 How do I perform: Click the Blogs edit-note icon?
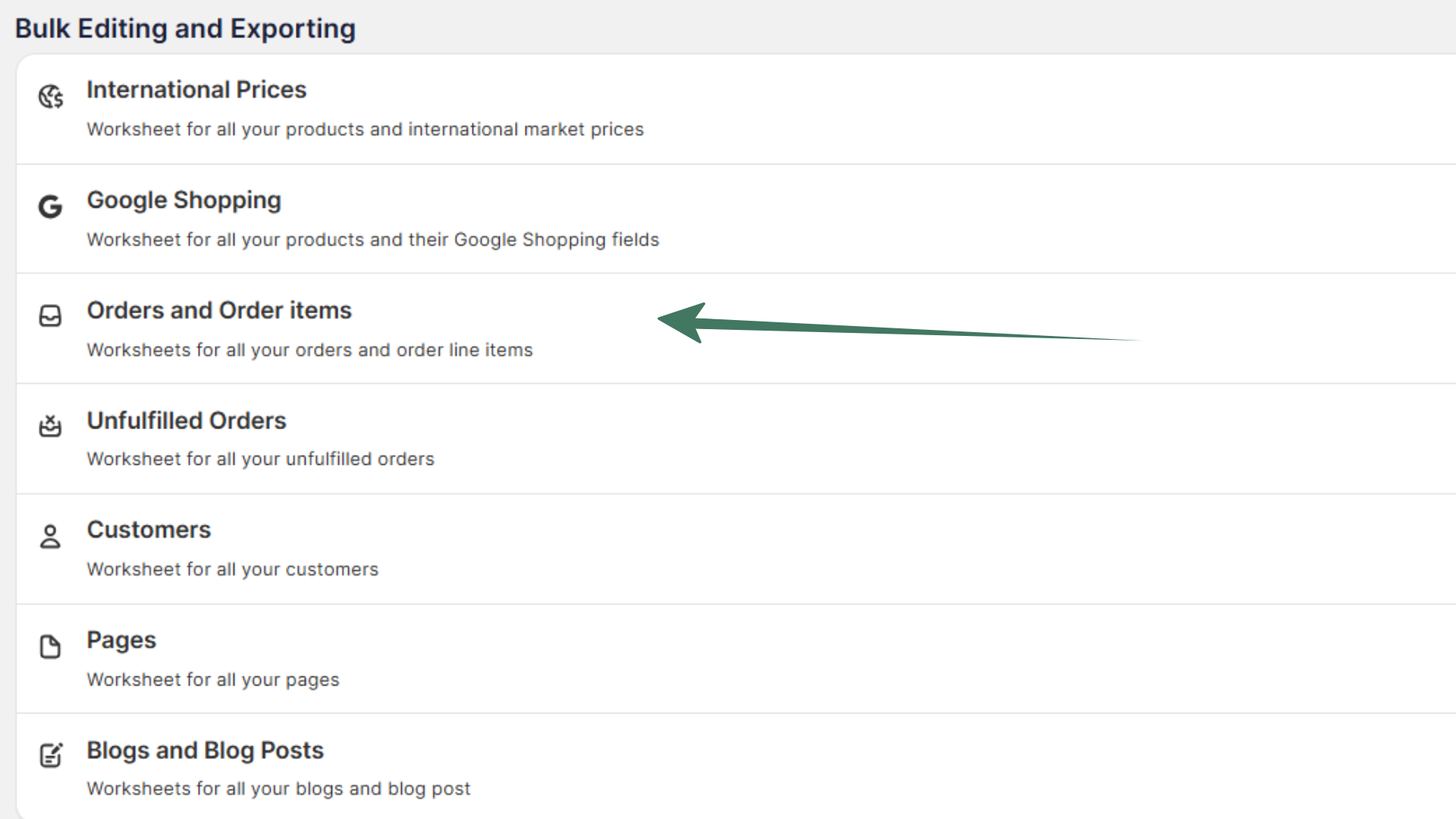51,755
